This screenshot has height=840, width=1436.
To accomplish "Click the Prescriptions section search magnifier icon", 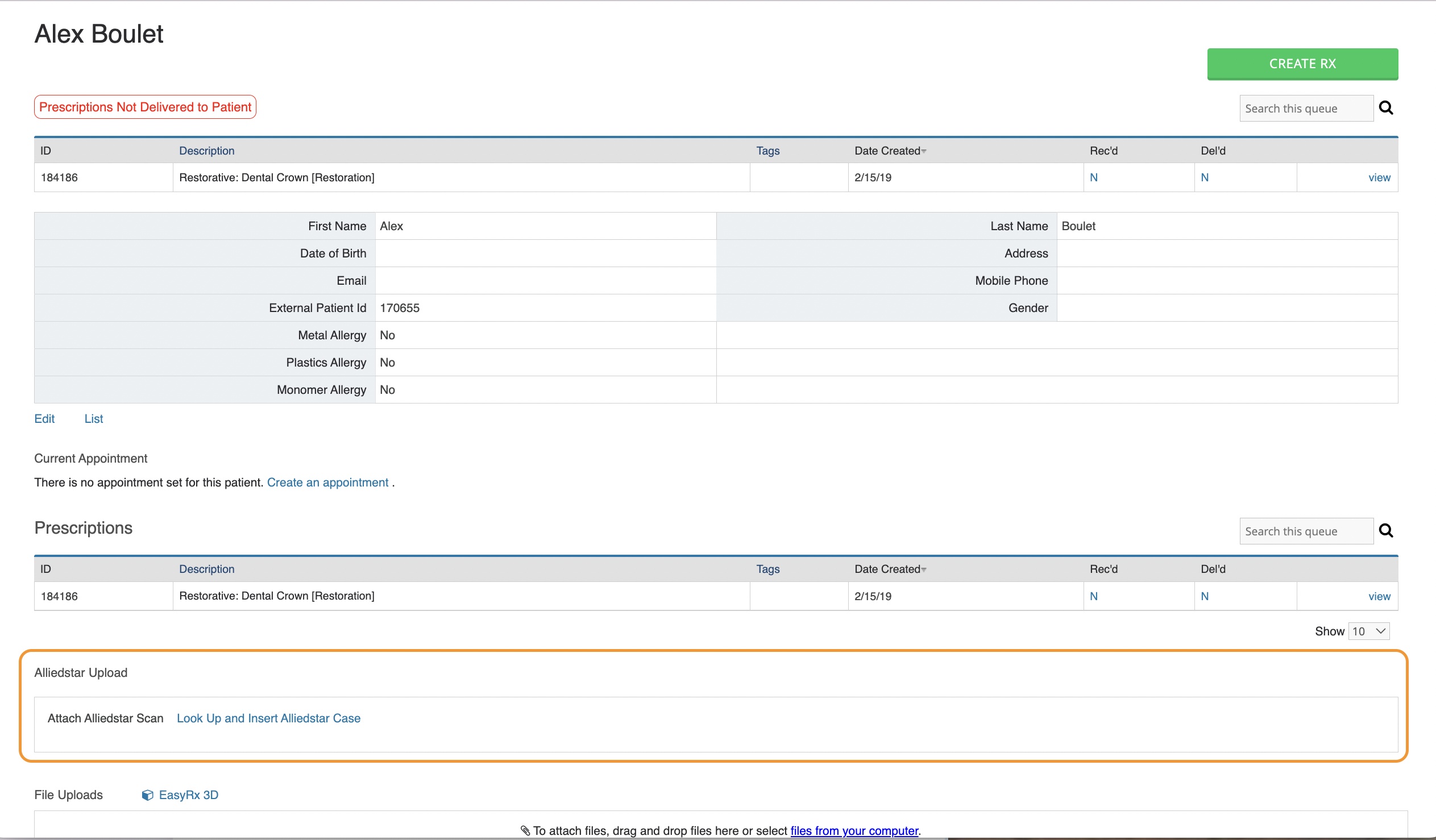I will (x=1386, y=531).
